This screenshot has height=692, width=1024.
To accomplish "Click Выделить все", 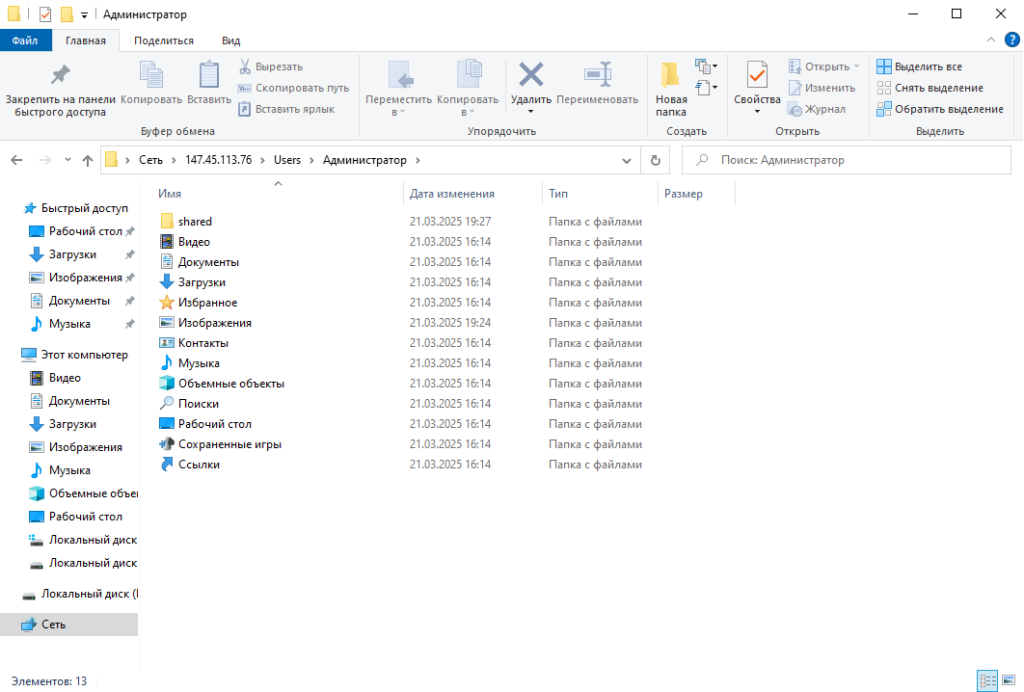I will pos(919,67).
